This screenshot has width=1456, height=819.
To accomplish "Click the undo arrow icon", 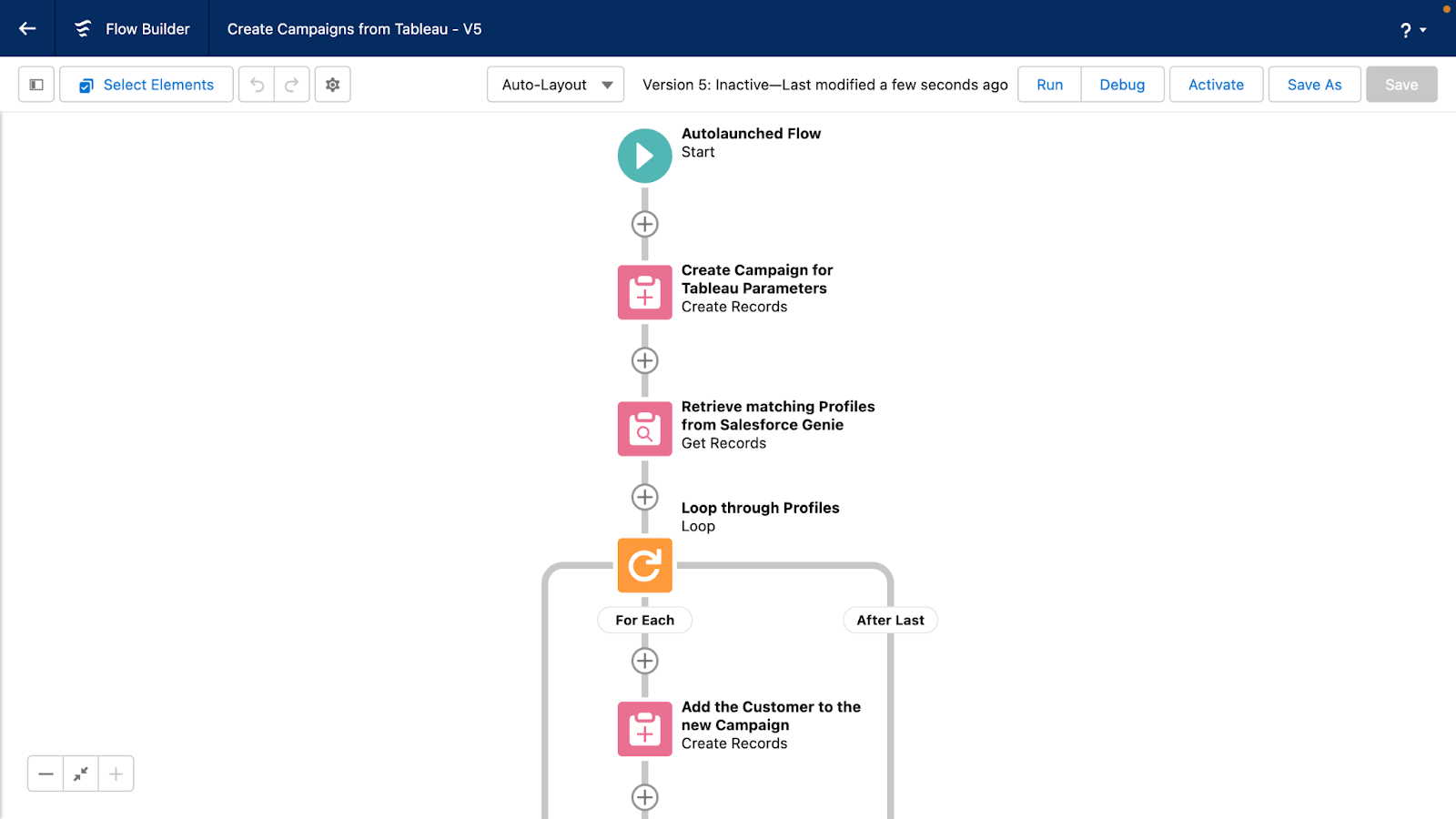I will click(x=258, y=85).
